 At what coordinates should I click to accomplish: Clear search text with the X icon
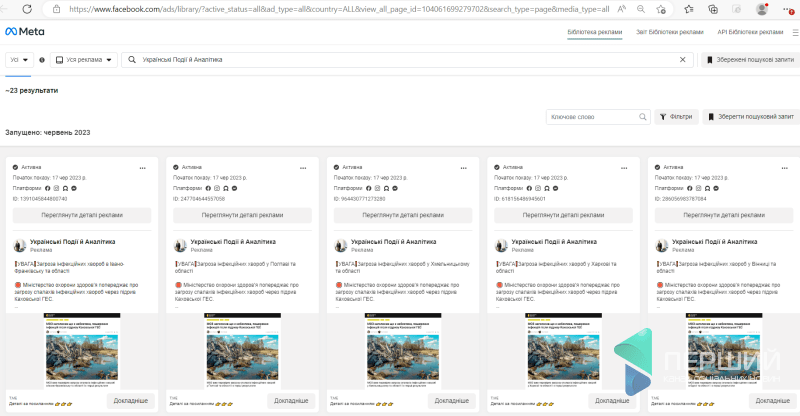pos(683,60)
